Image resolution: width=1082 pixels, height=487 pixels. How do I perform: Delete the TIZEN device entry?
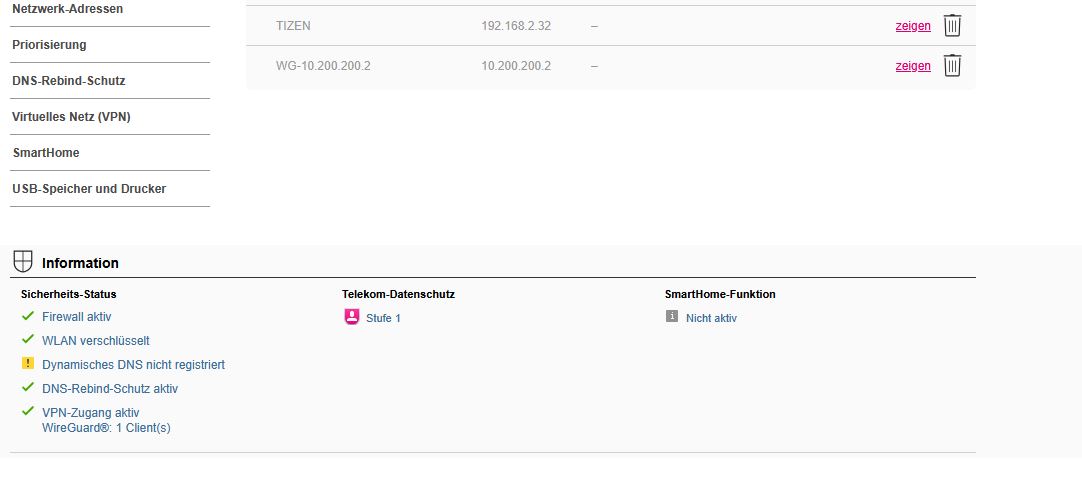click(952, 26)
